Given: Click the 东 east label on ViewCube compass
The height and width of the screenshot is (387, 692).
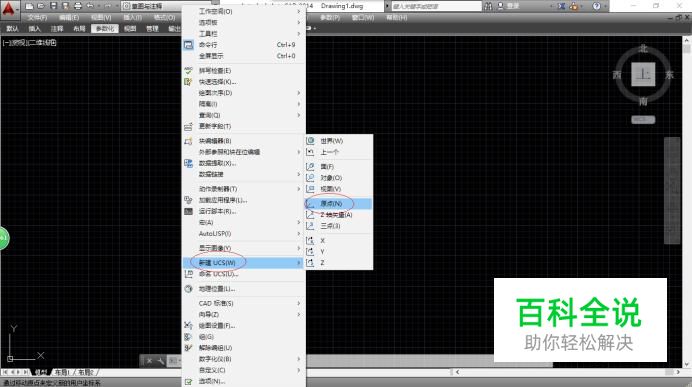Looking at the screenshot, I should click(x=669, y=75).
